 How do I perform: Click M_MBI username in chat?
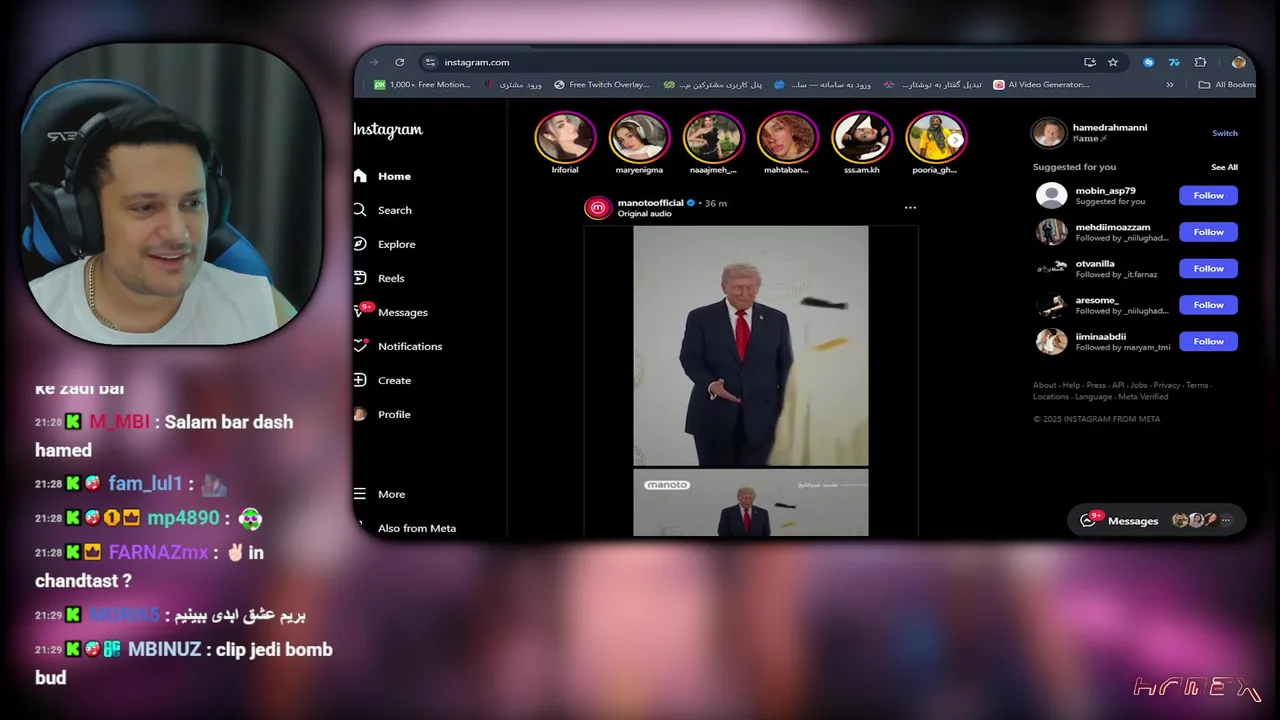click(119, 422)
